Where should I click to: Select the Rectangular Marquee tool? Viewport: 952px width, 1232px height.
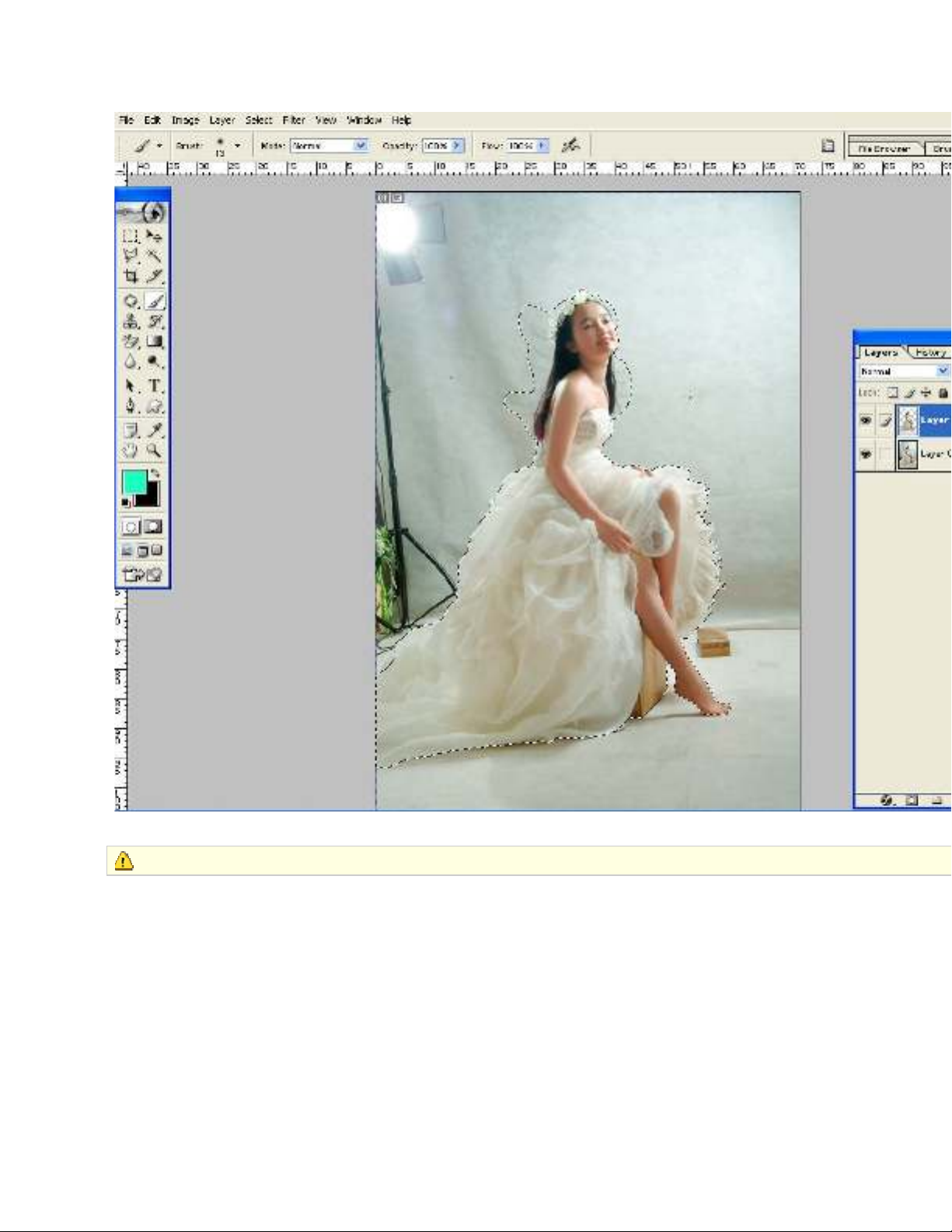(x=131, y=236)
